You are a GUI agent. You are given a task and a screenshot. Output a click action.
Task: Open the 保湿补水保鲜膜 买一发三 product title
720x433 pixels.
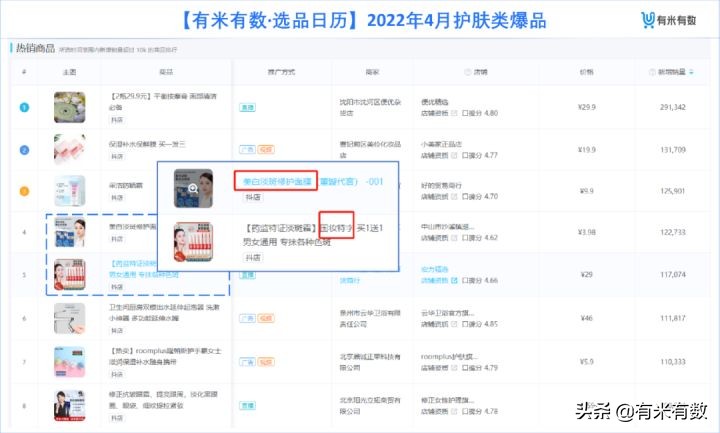pos(147,144)
